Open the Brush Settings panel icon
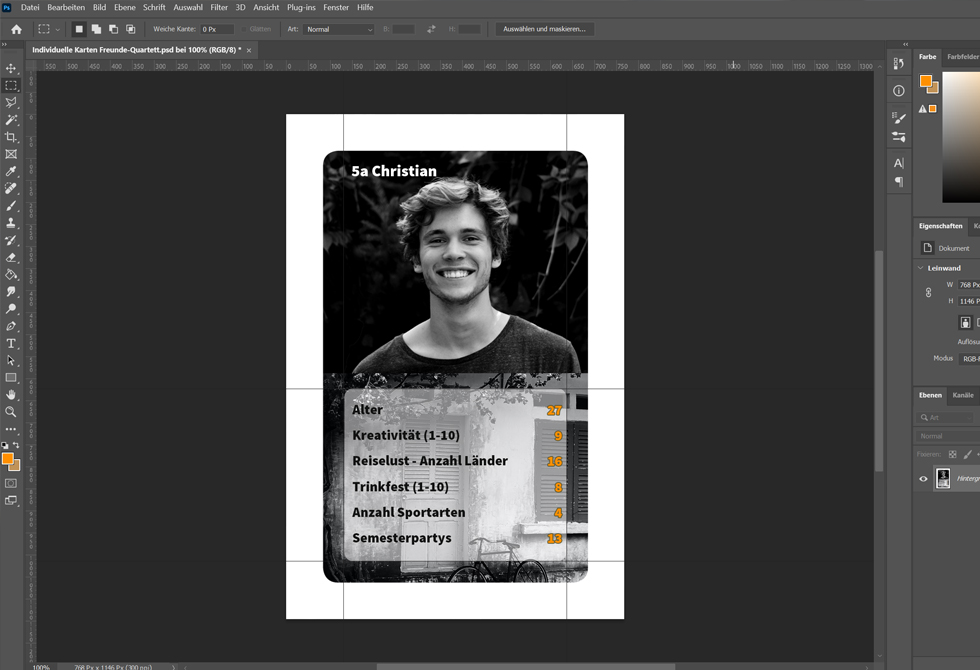Screen dimensions: 980x670 point(899,118)
